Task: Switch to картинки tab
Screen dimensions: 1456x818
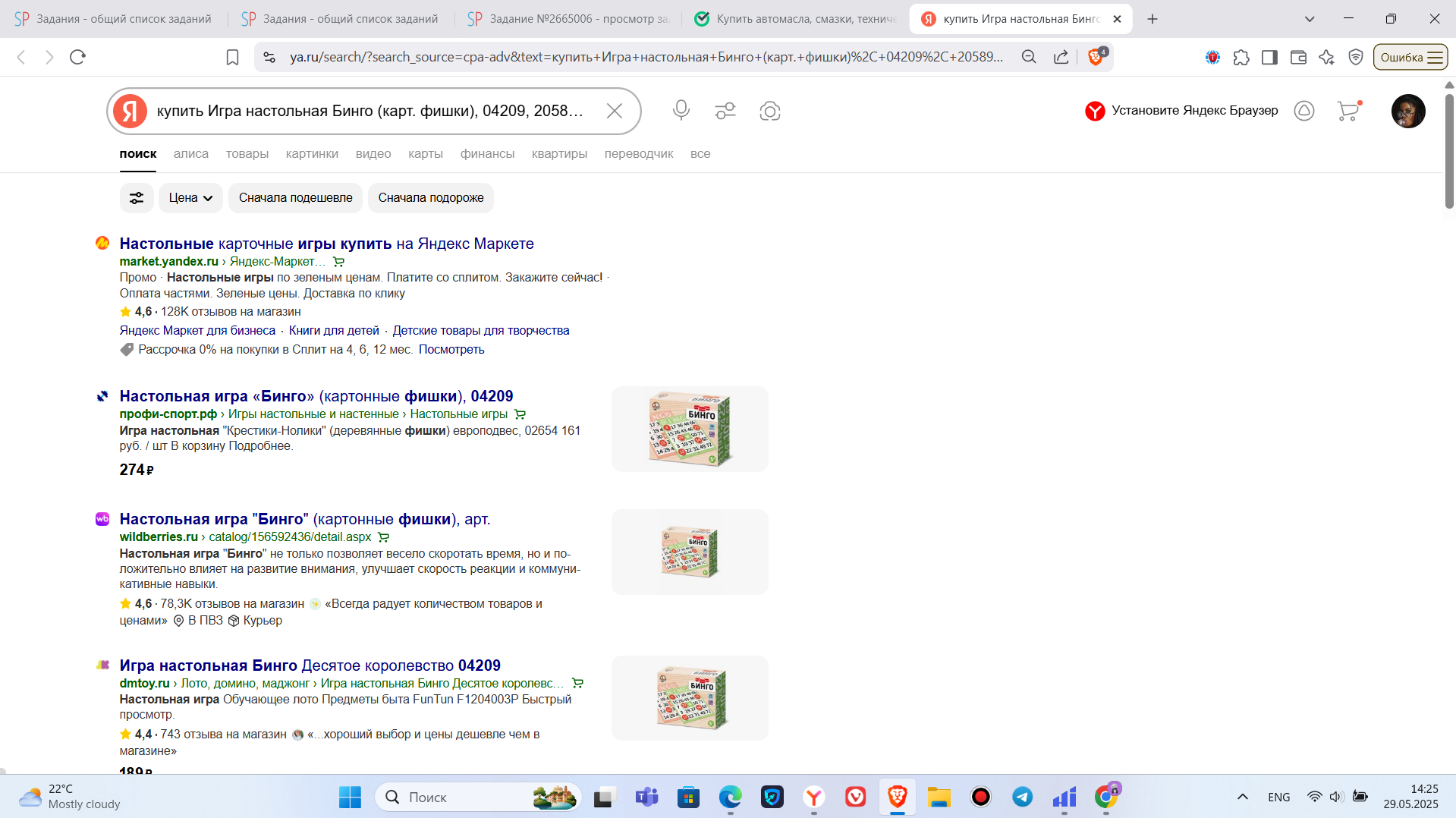Action: click(312, 154)
